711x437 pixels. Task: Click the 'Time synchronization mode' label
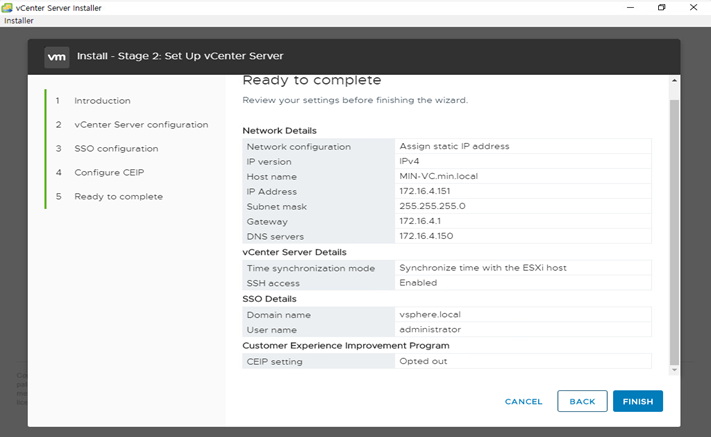(x=311, y=268)
